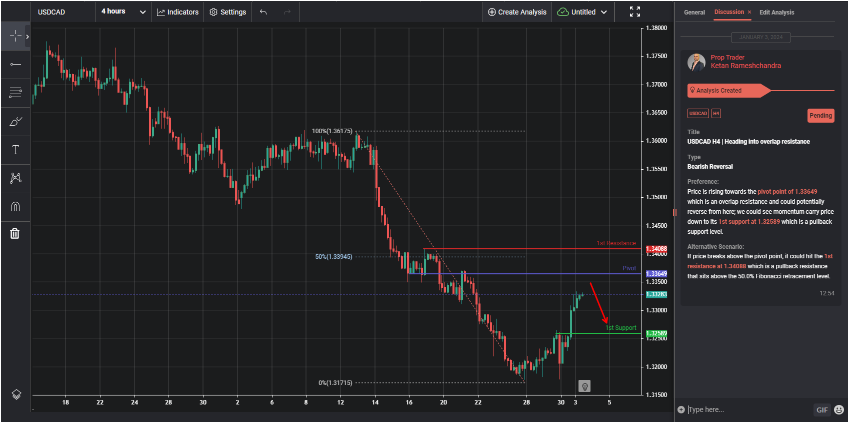This screenshot has width=848, height=422.
Task: Expand the cursor tool flyout arrow
Action: click(28, 36)
